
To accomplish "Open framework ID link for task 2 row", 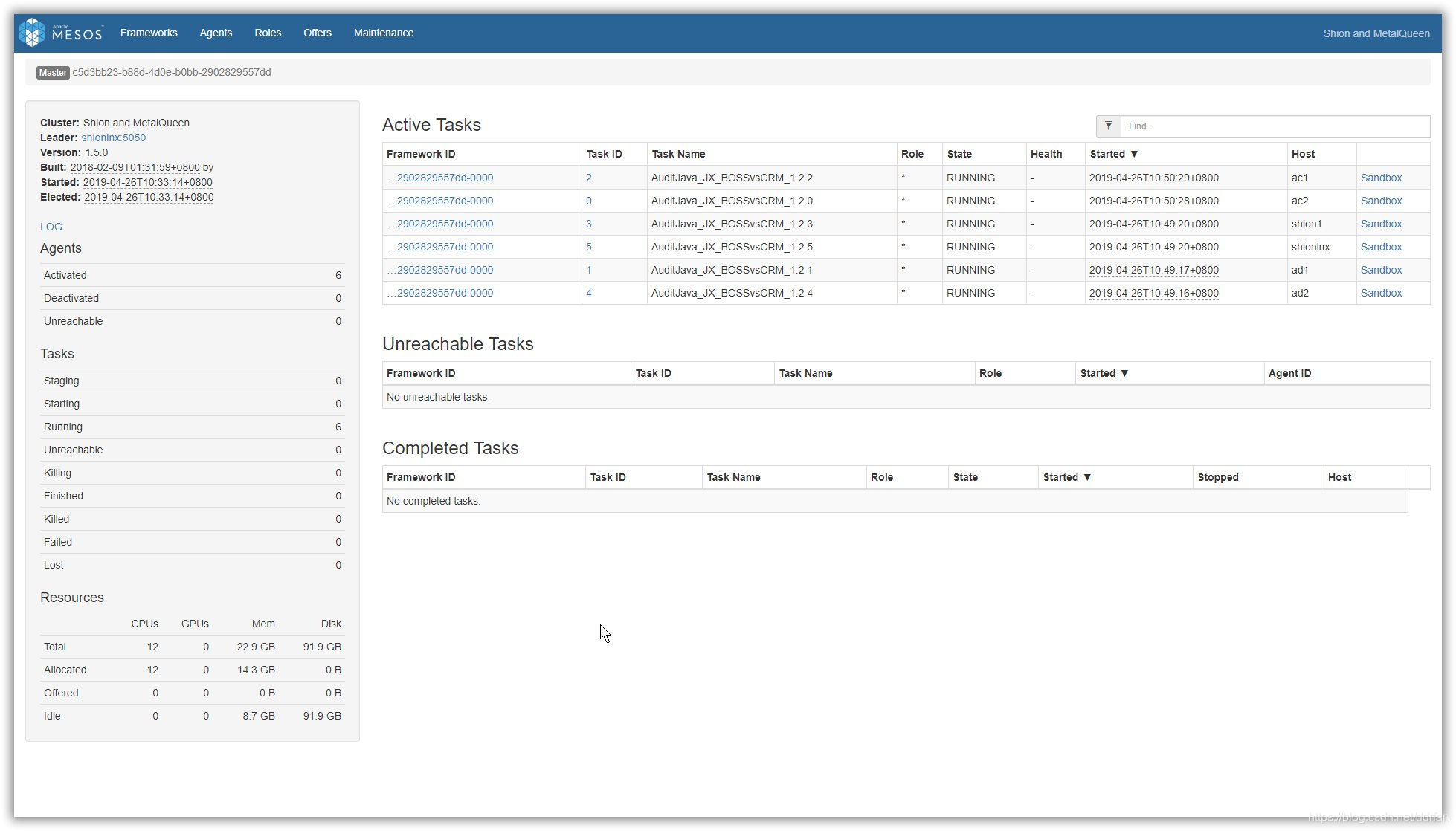I will point(440,178).
